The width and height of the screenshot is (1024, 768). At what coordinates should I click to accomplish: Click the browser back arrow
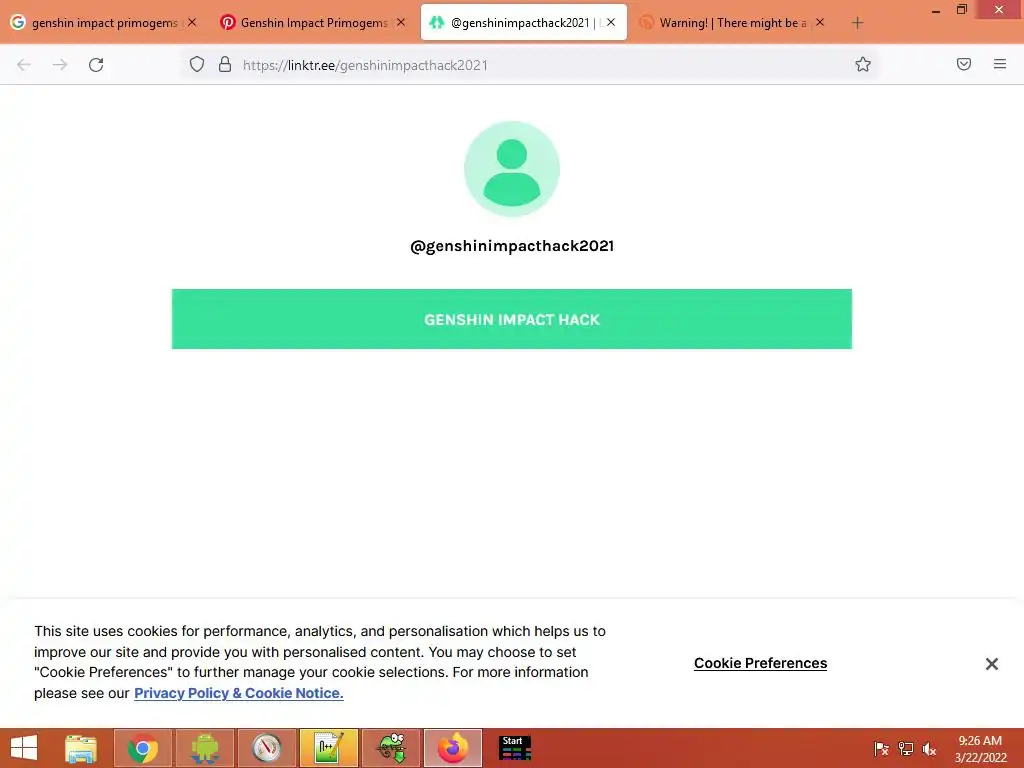tap(24, 65)
